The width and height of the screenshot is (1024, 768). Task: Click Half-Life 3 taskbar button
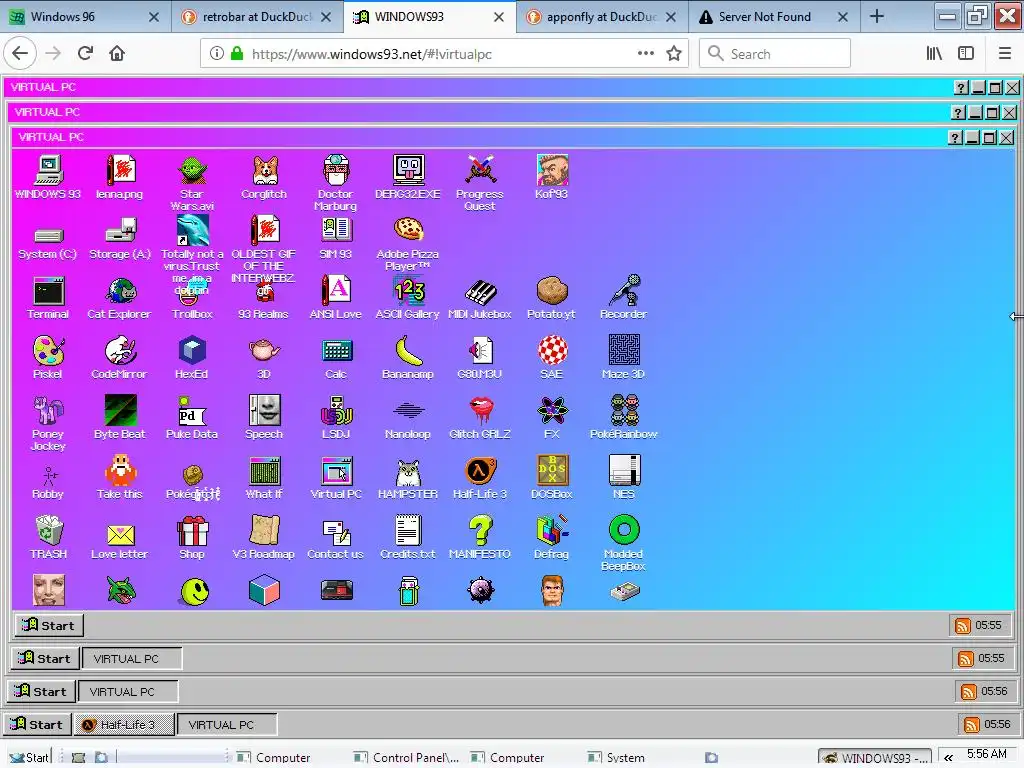[x=124, y=724]
